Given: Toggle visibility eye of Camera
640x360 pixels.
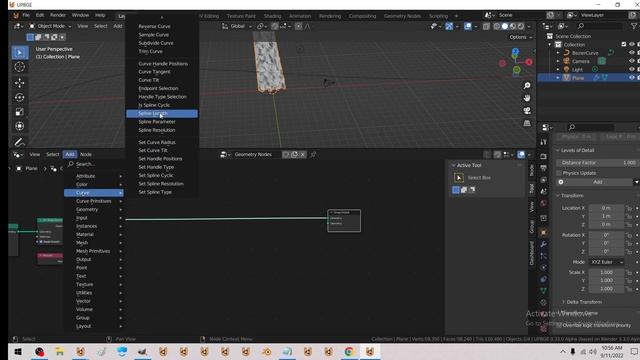Looking at the screenshot, I should point(632,61).
